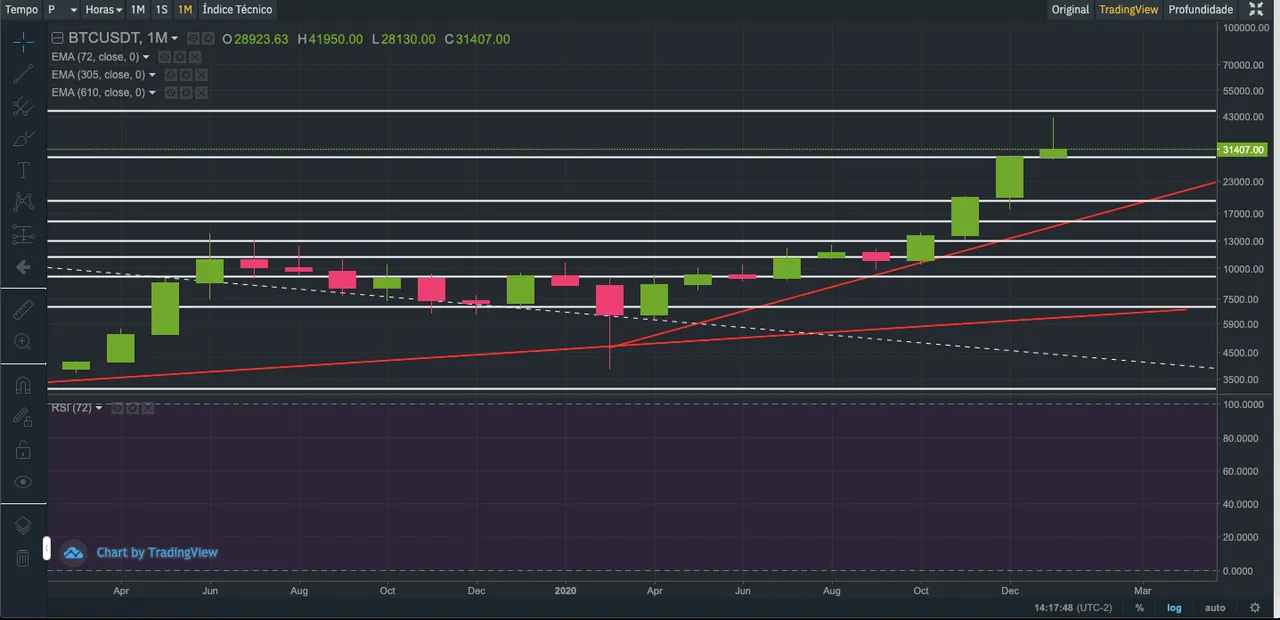Select the crosshair cursor tool

(23, 42)
